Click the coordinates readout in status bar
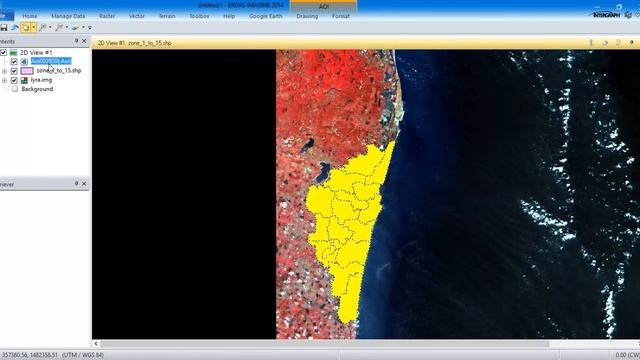Image resolution: width=640 pixels, height=360 pixels. (x=29, y=355)
